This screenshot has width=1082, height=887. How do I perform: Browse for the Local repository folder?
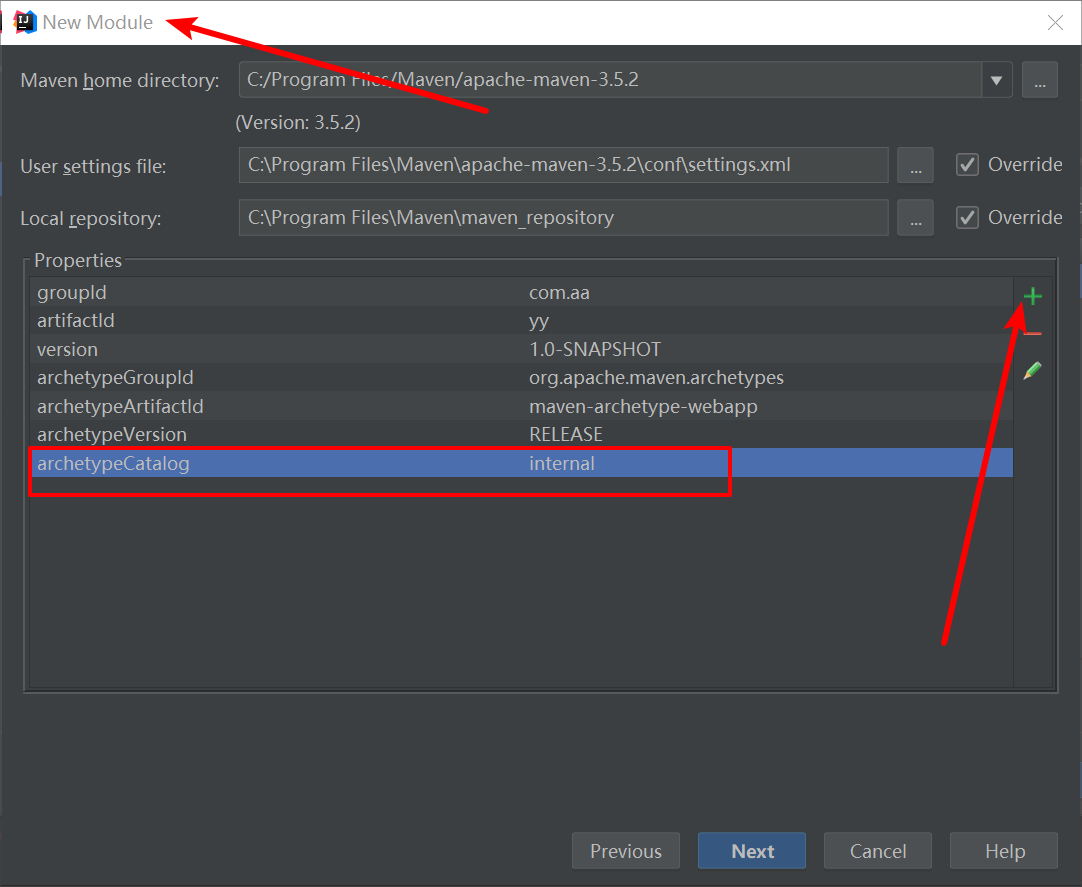(x=915, y=217)
